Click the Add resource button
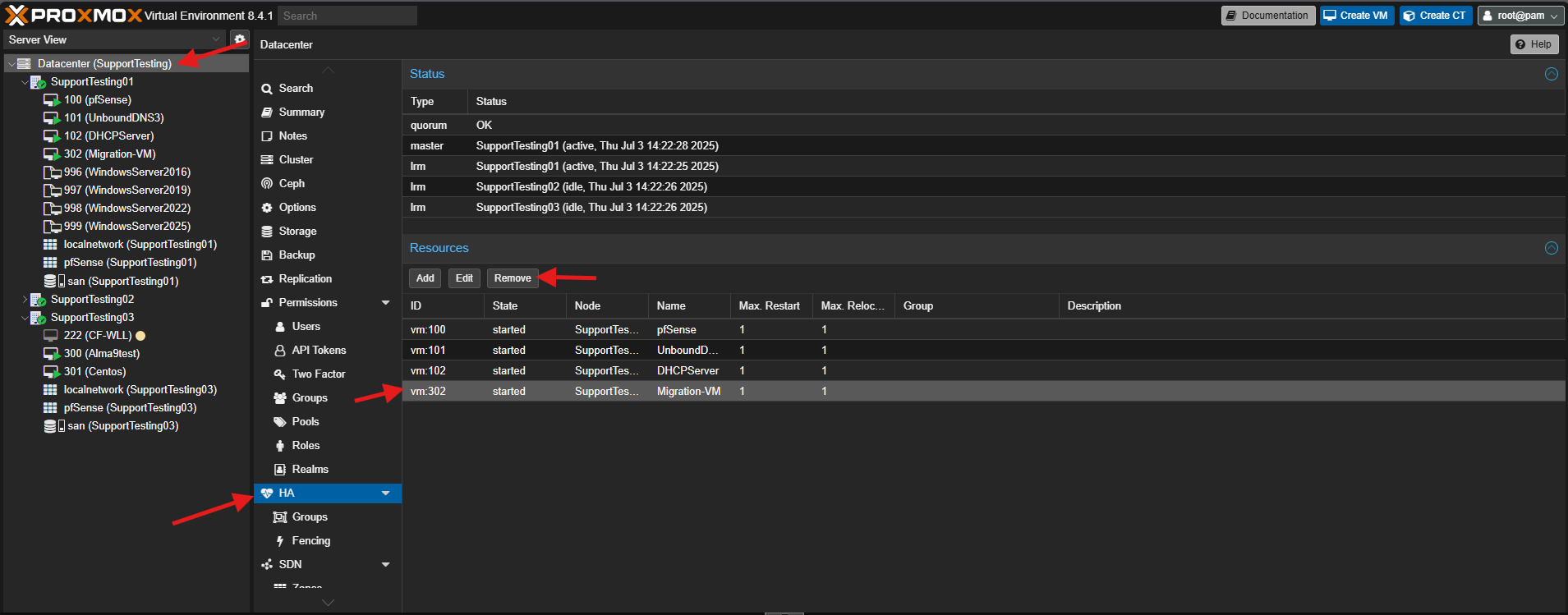 [425, 278]
